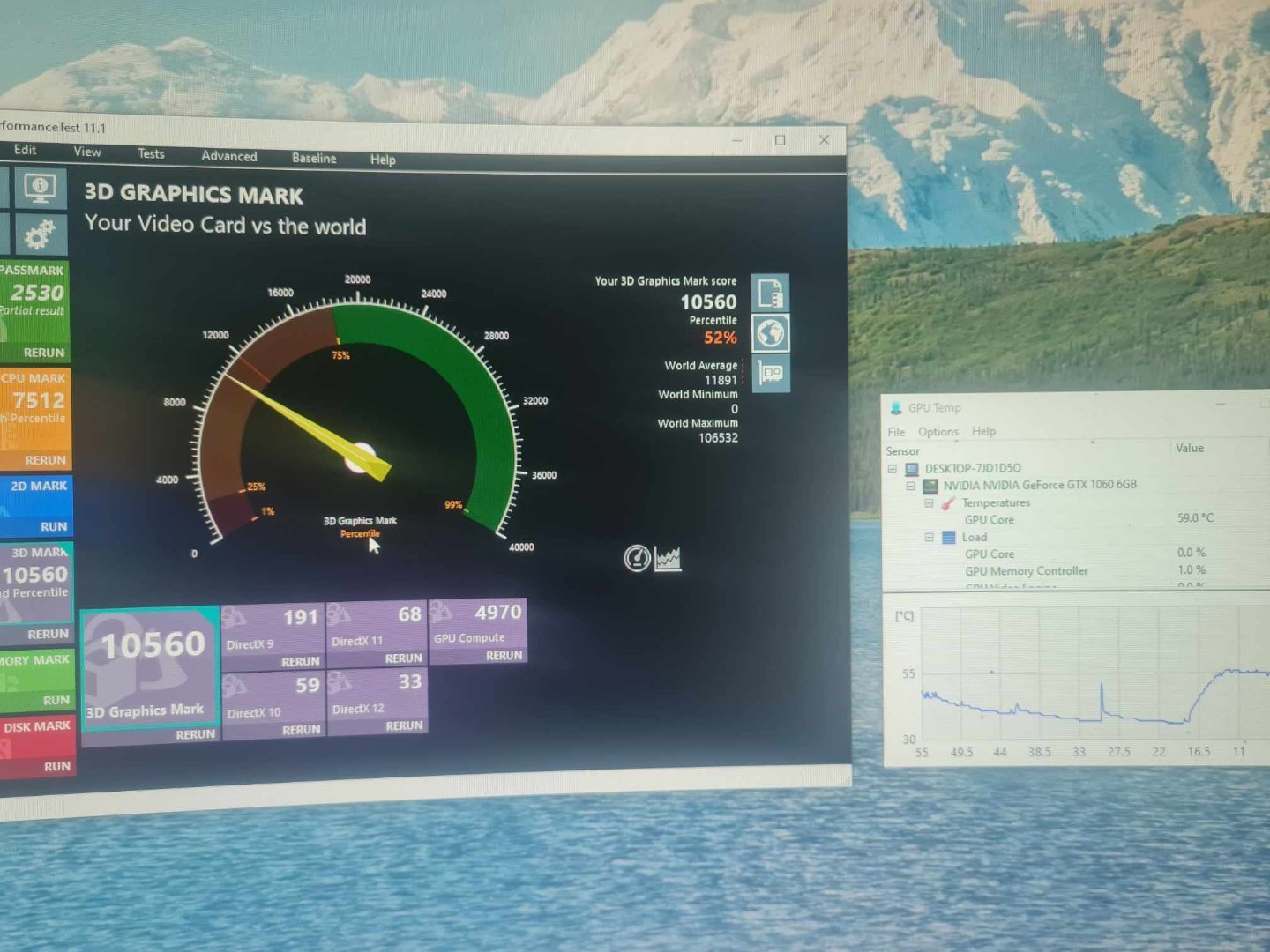
Task: Select the DirectX 12 result tile
Action: [x=377, y=702]
